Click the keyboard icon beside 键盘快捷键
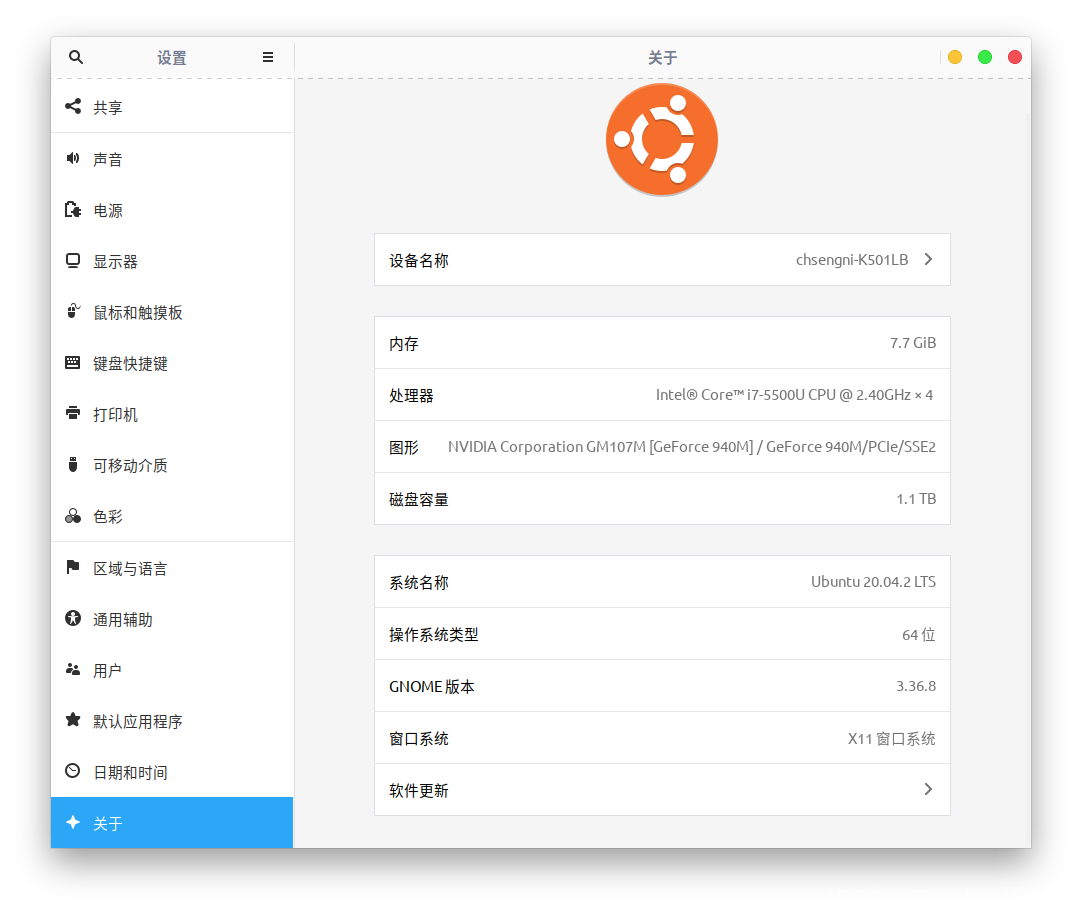The width and height of the screenshot is (1082, 913). pyautogui.click(x=72, y=362)
